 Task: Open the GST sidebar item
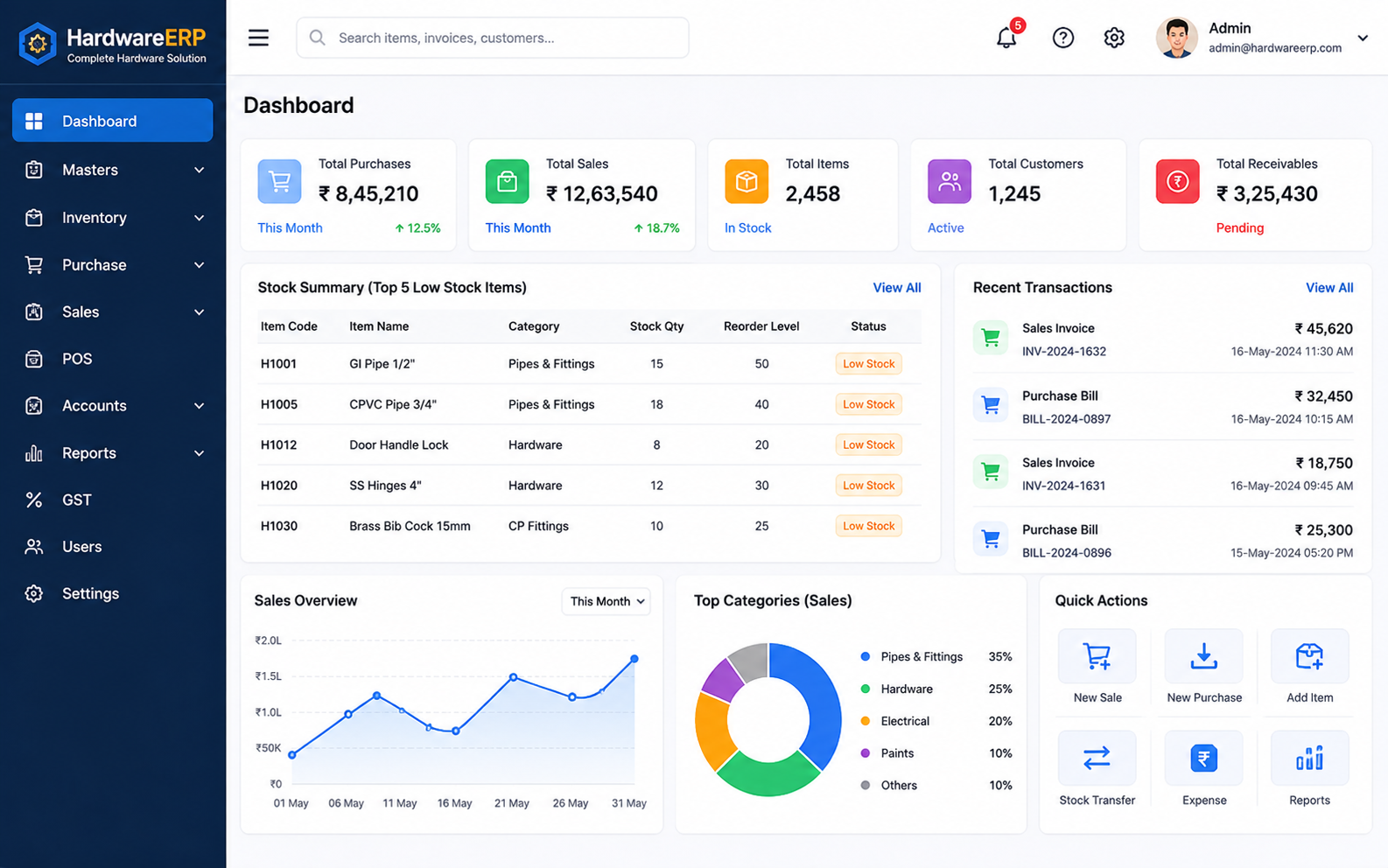[x=112, y=500]
